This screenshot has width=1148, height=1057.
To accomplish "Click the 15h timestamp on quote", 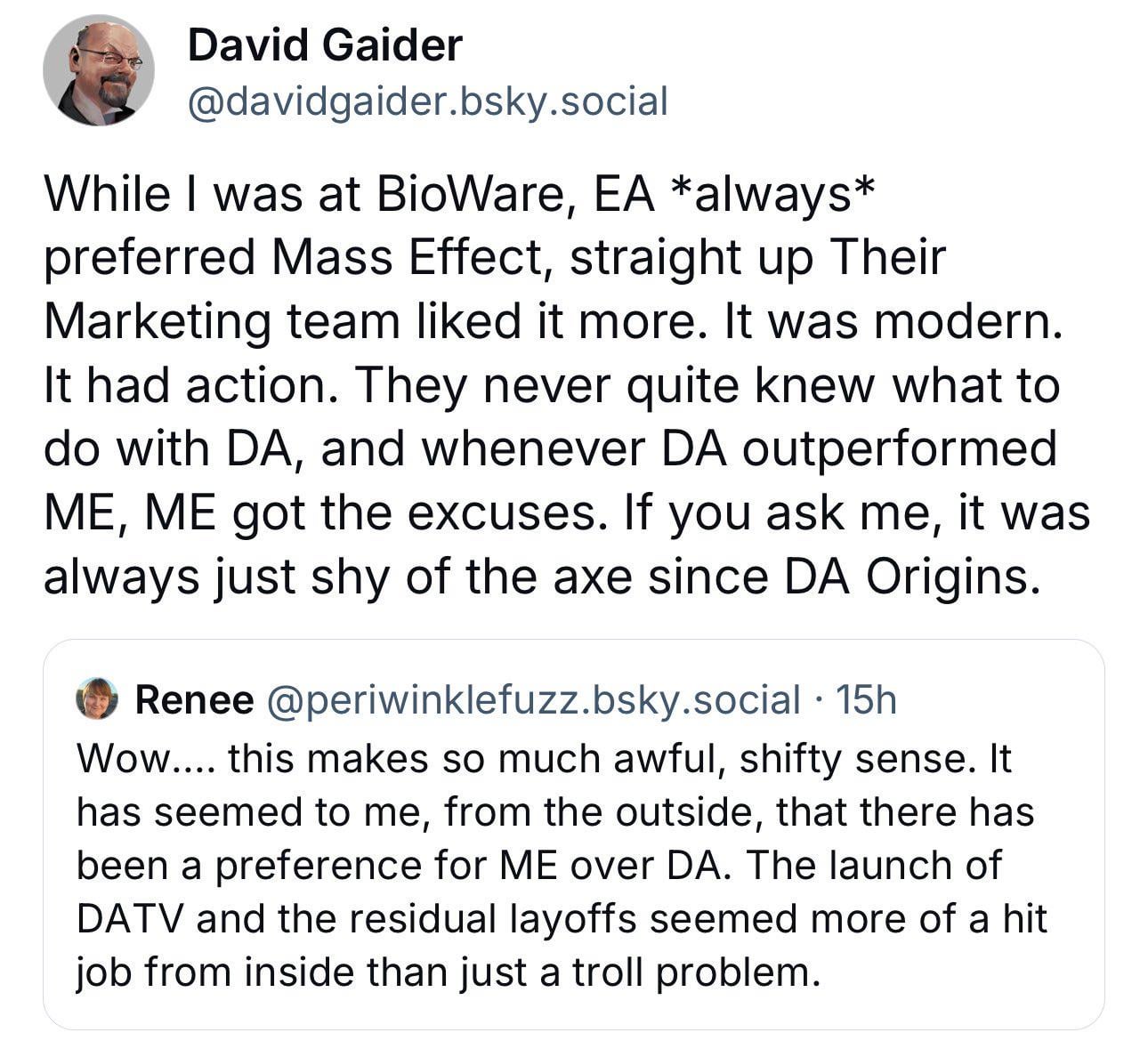I will point(867,700).
